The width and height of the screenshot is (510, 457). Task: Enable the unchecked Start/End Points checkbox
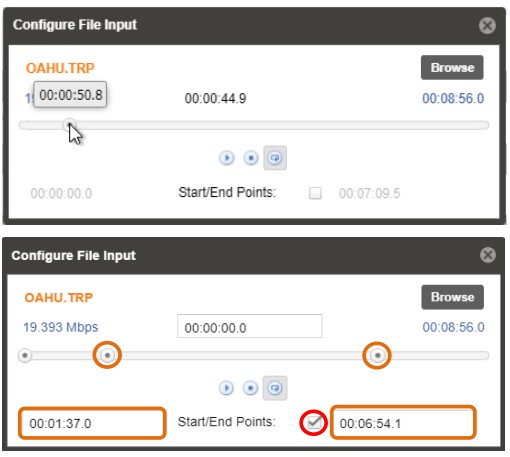tap(315, 193)
